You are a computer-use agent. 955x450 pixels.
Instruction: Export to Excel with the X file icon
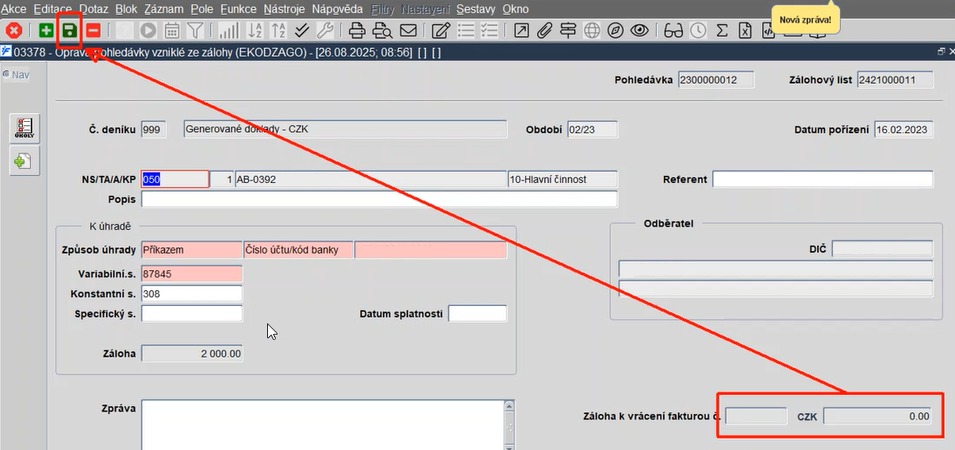pos(745,30)
